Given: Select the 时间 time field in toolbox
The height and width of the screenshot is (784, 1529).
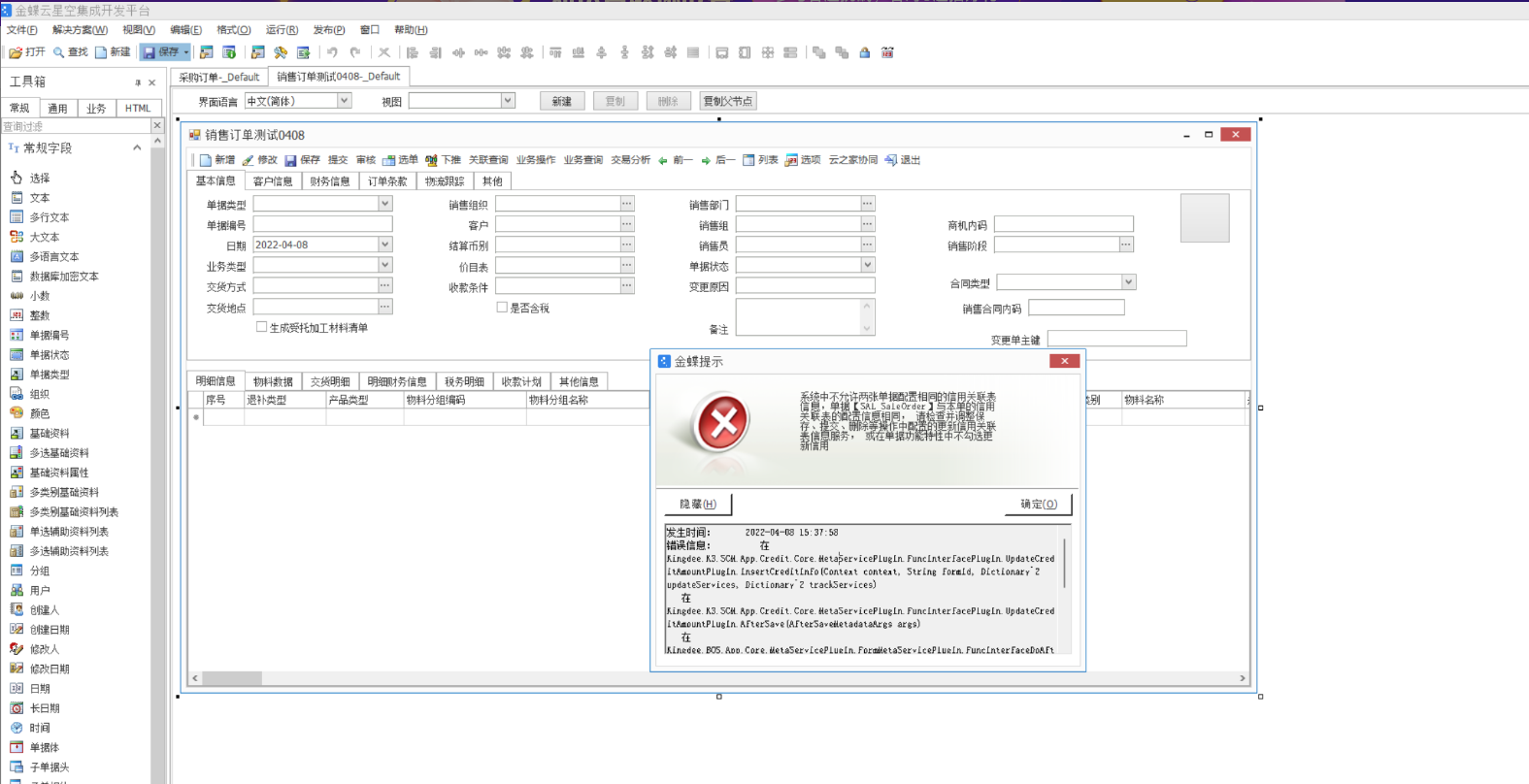Looking at the screenshot, I should 39,728.
